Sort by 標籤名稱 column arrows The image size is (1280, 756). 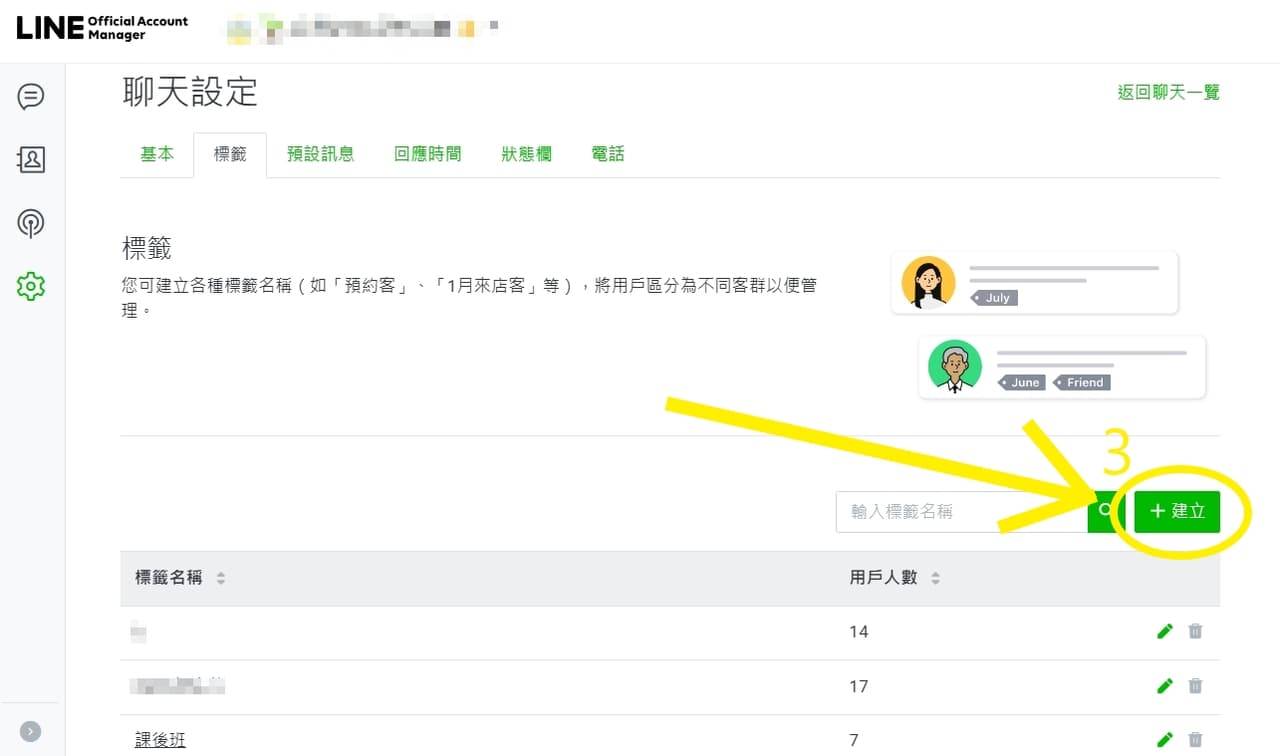221,578
